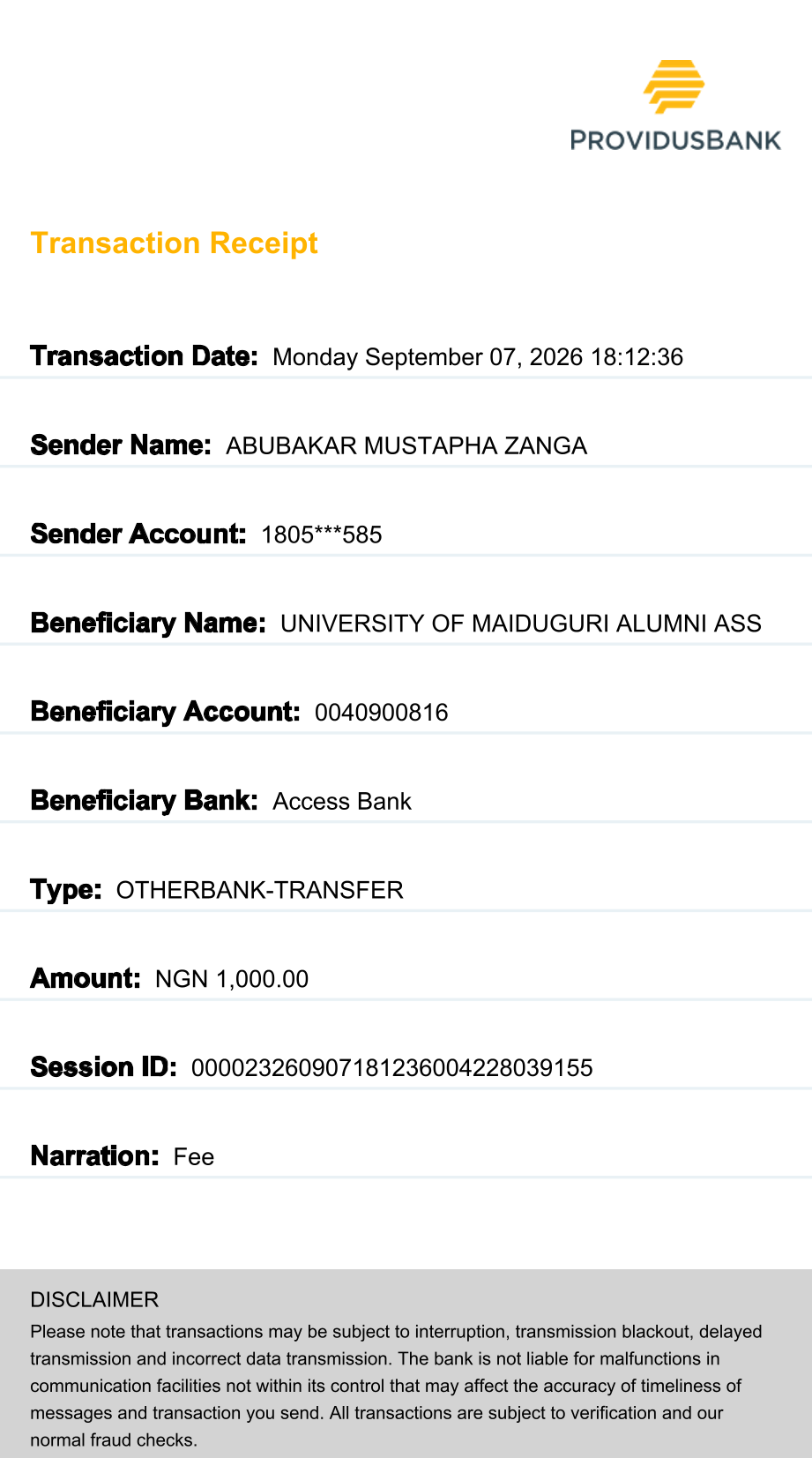Click the disclaimer paragraph text

coord(396,1386)
